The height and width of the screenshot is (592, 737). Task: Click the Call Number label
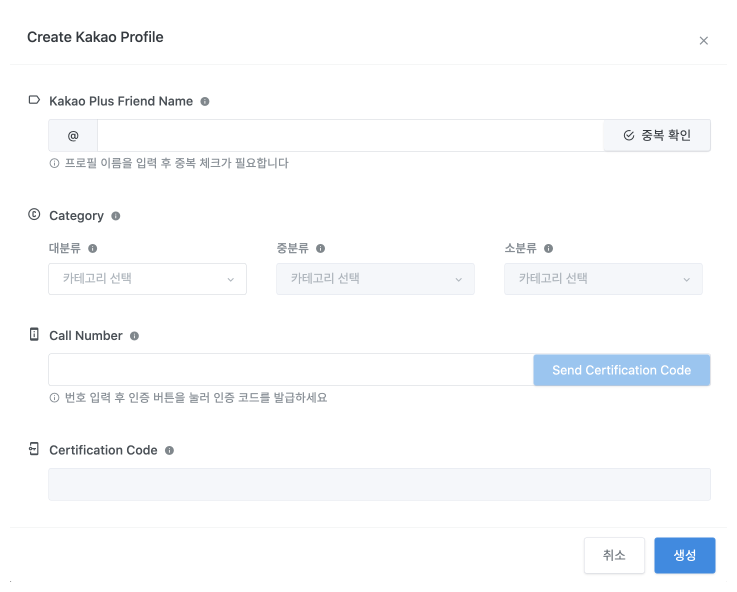tap(86, 336)
